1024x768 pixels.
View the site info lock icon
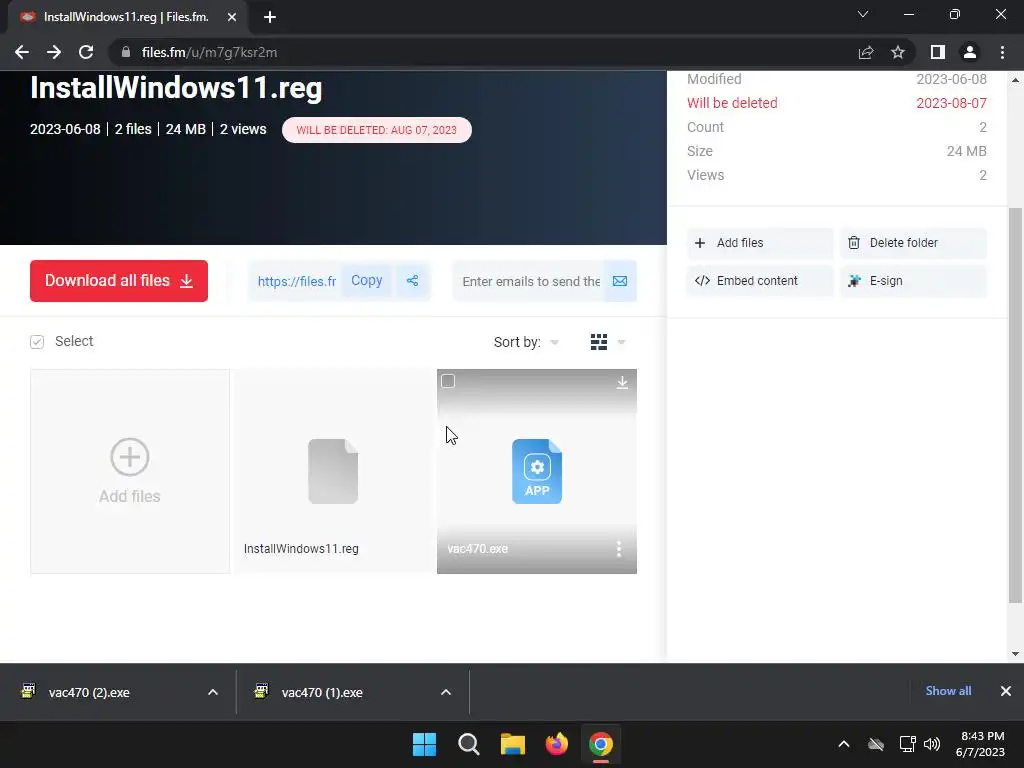126,52
